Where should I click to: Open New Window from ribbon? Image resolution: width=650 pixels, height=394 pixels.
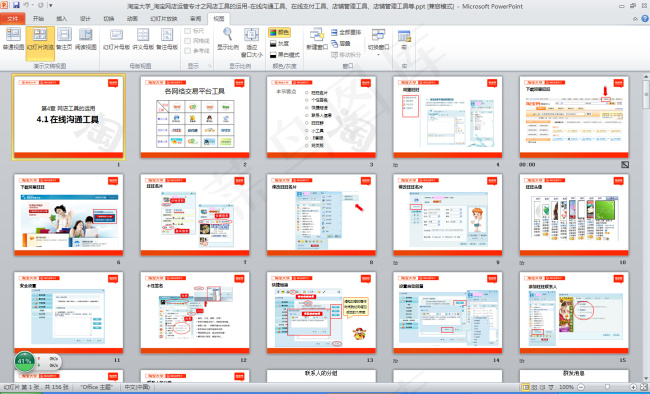point(317,39)
